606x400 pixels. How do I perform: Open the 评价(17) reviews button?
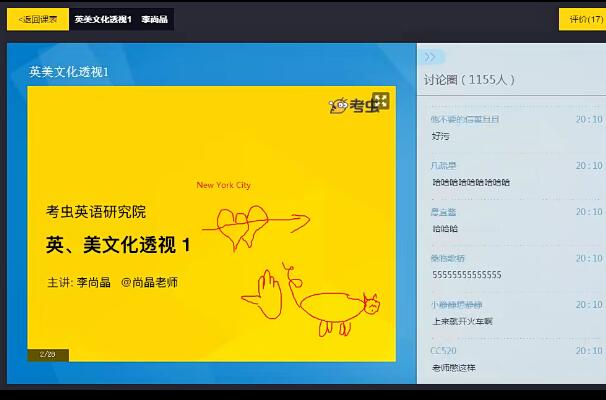582,19
